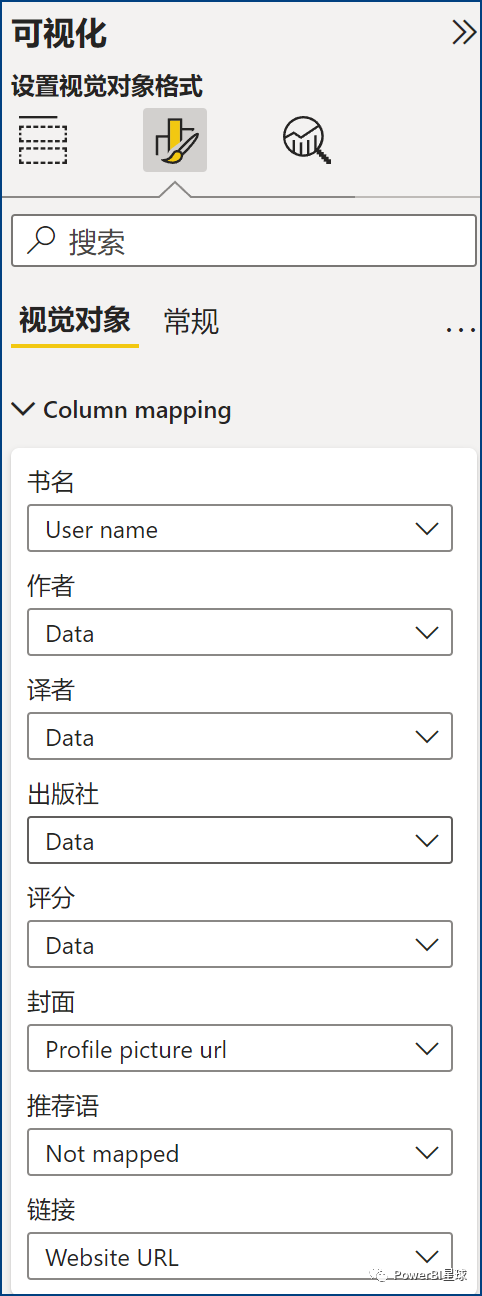Viewport: 482px width, 1296px height.
Task: Click the 可视化 pane title
Action: click(59, 33)
